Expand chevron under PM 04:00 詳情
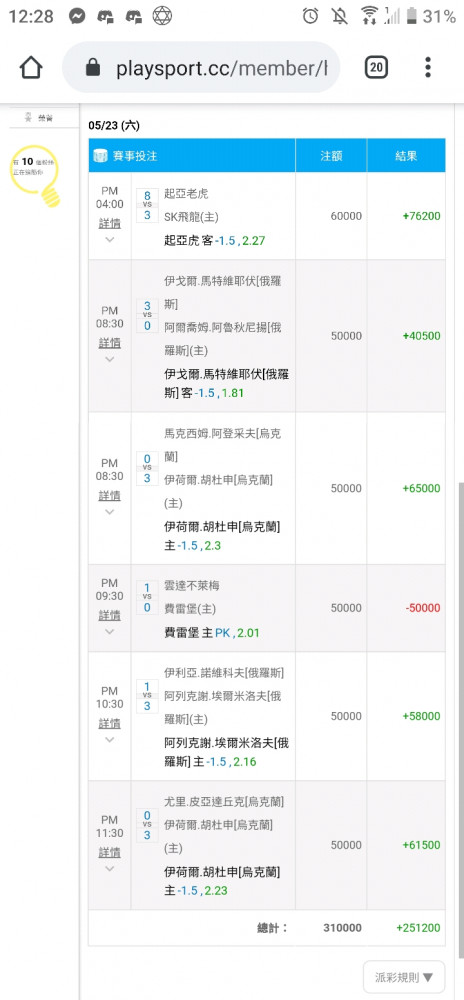Viewport: 464px width, 1000px height. [110, 240]
